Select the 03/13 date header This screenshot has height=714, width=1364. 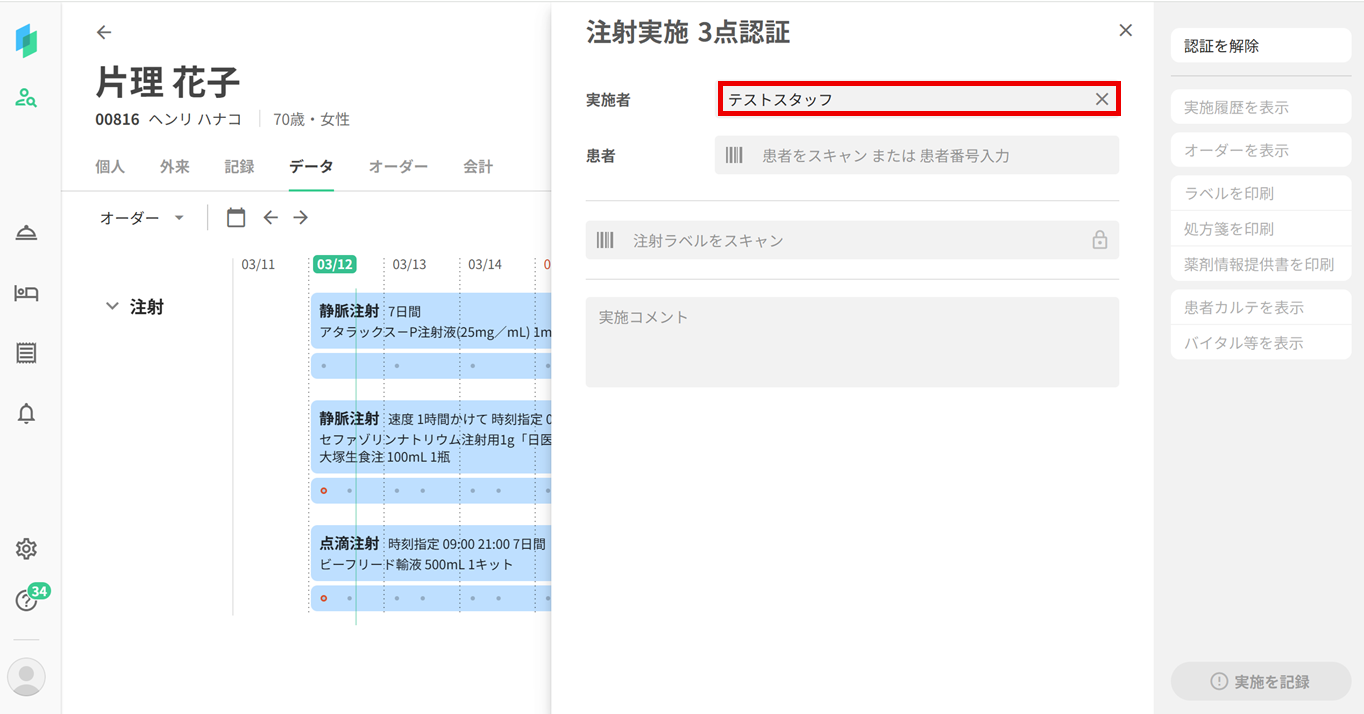point(409,264)
